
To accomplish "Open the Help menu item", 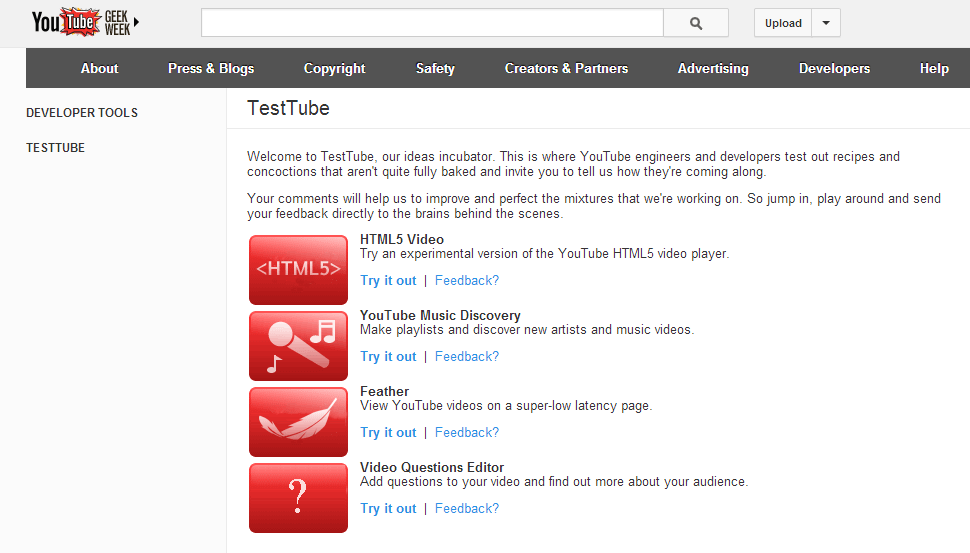I will pos(934,69).
